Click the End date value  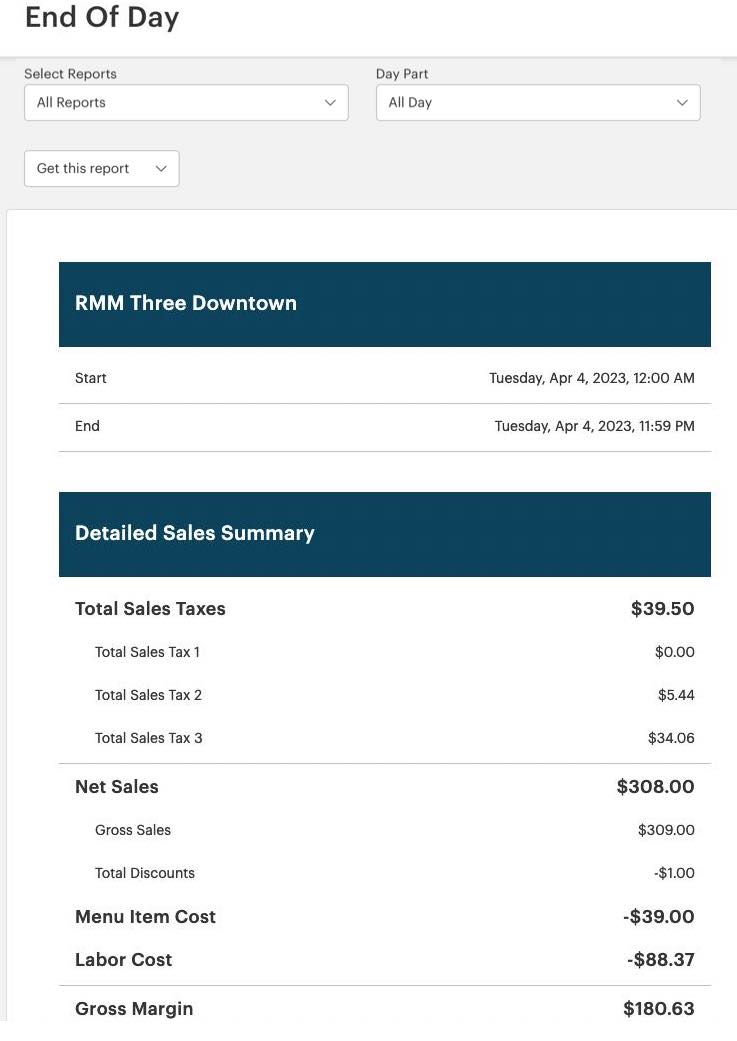click(x=594, y=426)
